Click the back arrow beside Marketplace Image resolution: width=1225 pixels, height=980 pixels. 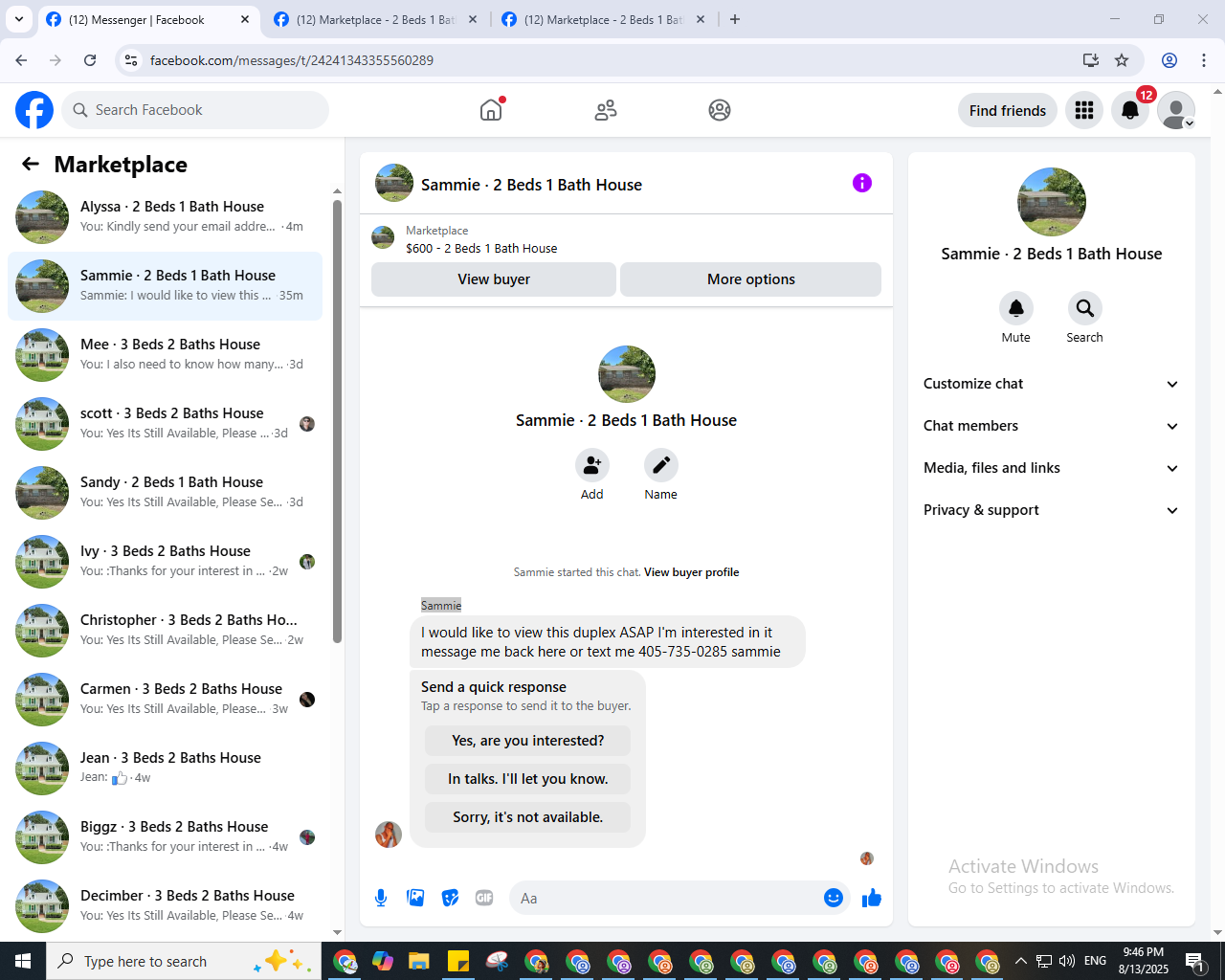pyautogui.click(x=31, y=164)
